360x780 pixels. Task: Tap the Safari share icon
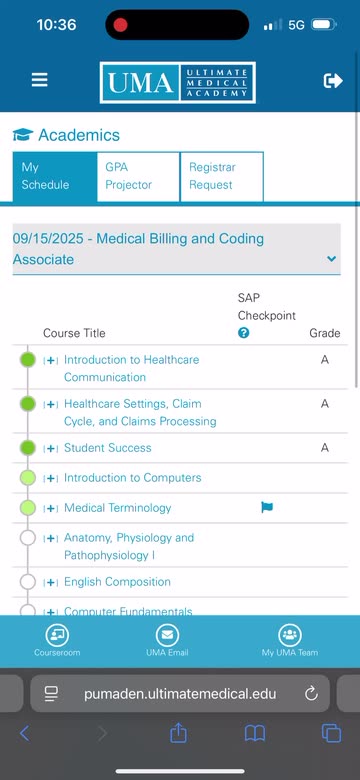pyautogui.click(x=179, y=733)
